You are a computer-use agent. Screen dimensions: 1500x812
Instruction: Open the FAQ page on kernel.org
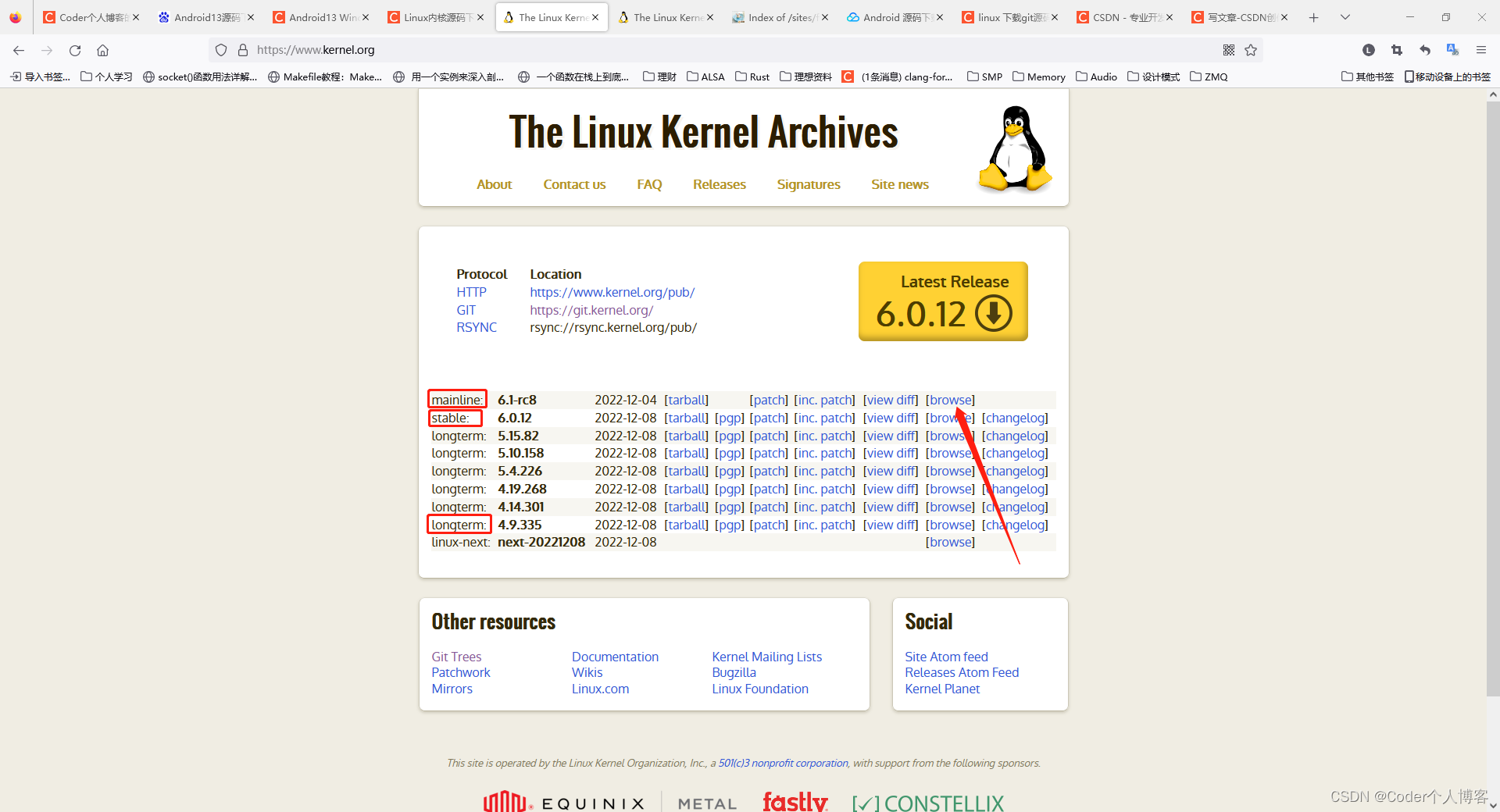[x=649, y=184]
